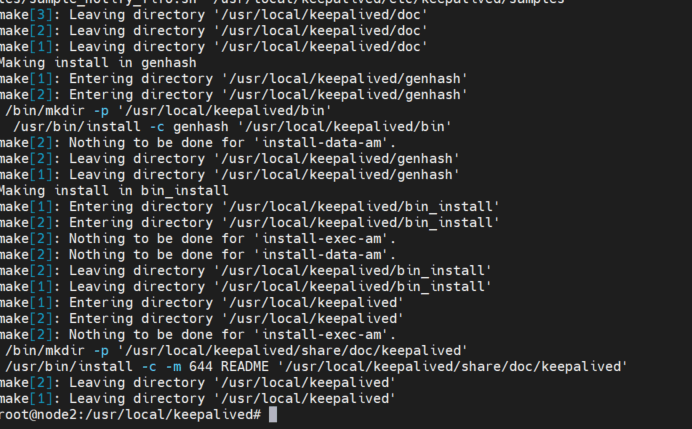Click the make[2] Entering directory genhash line
Screen dimensions: 692x429
(233, 94)
